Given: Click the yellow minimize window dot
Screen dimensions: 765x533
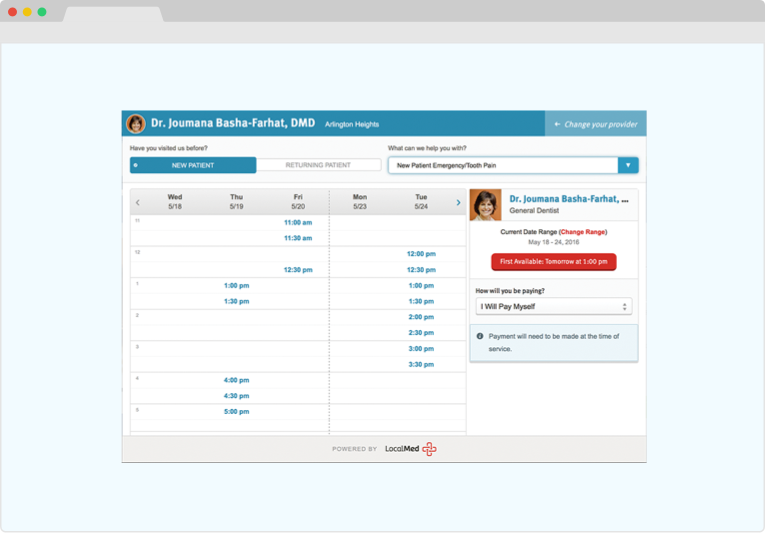Looking at the screenshot, I should (27, 12).
